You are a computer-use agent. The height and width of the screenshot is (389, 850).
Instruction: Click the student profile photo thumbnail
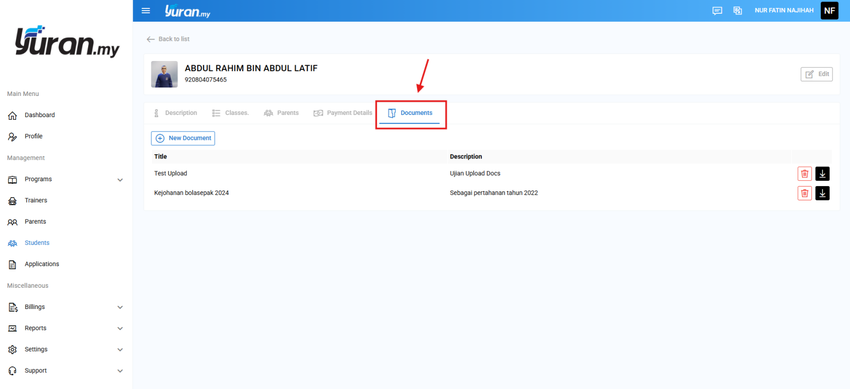(x=164, y=74)
